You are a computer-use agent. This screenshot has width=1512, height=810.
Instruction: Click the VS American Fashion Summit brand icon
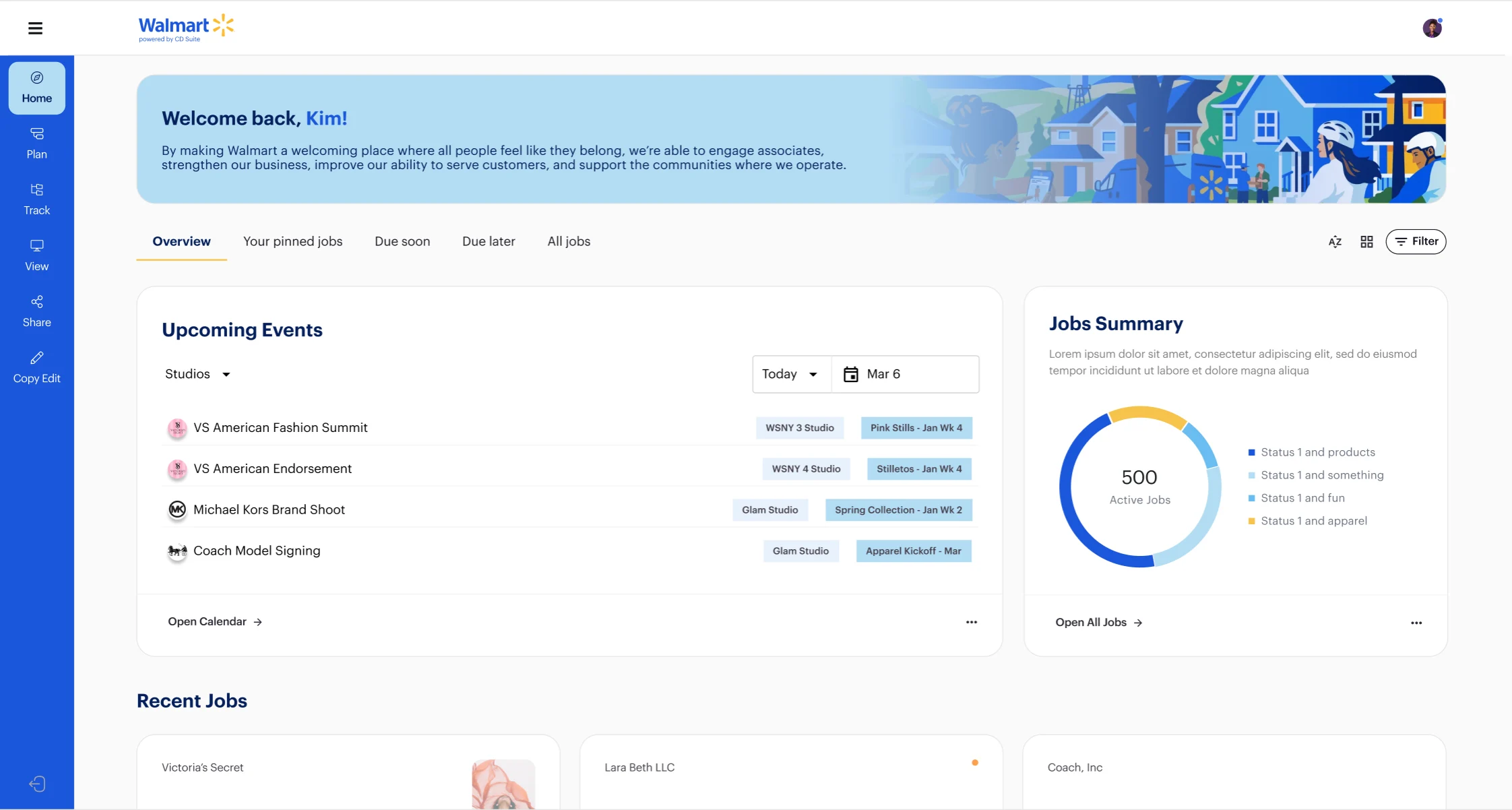coord(177,428)
